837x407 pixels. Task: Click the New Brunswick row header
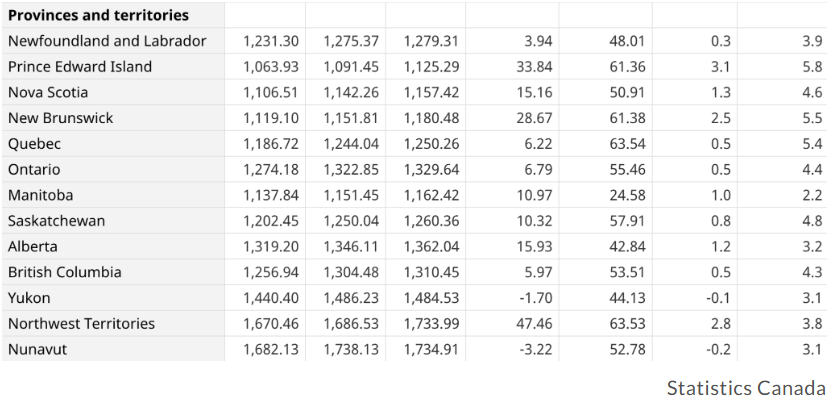[113, 118]
